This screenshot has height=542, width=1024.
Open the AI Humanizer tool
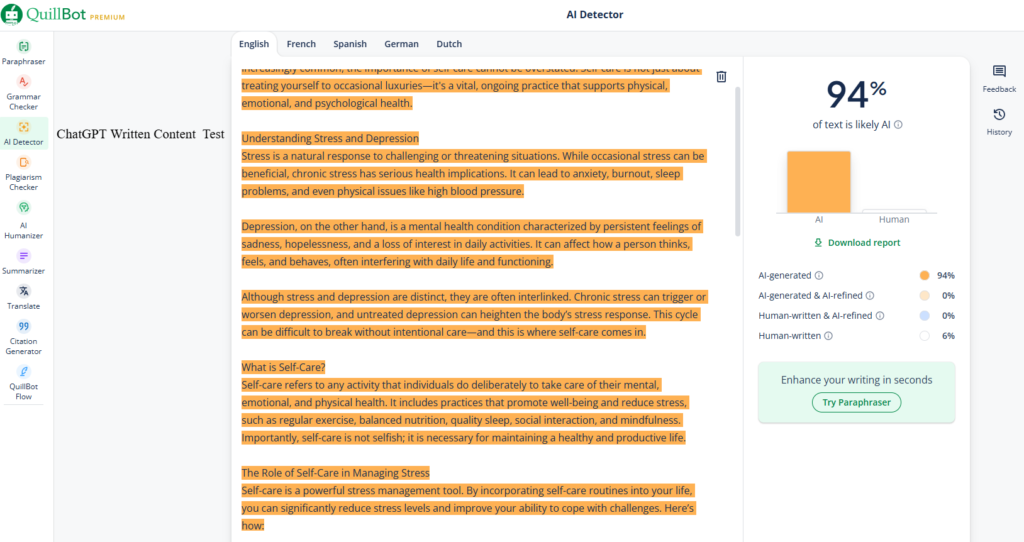tap(24, 220)
